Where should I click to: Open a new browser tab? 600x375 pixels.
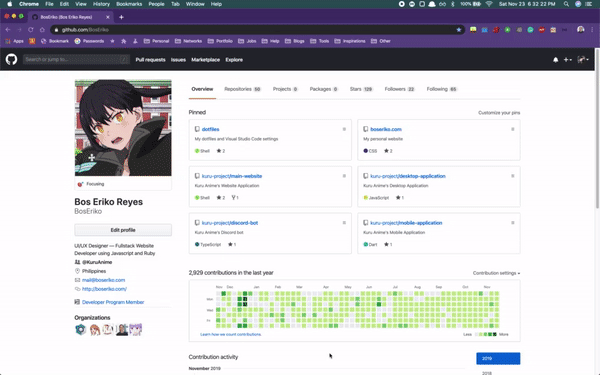[x=121, y=17]
